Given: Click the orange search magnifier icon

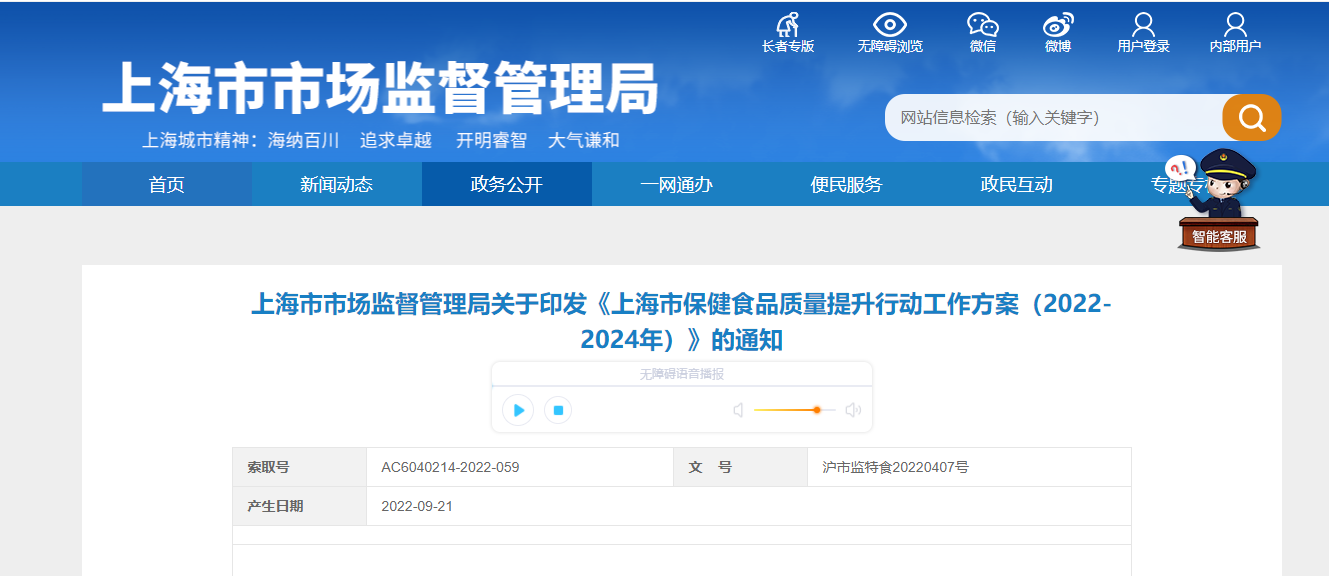Looking at the screenshot, I should (x=1251, y=117).
